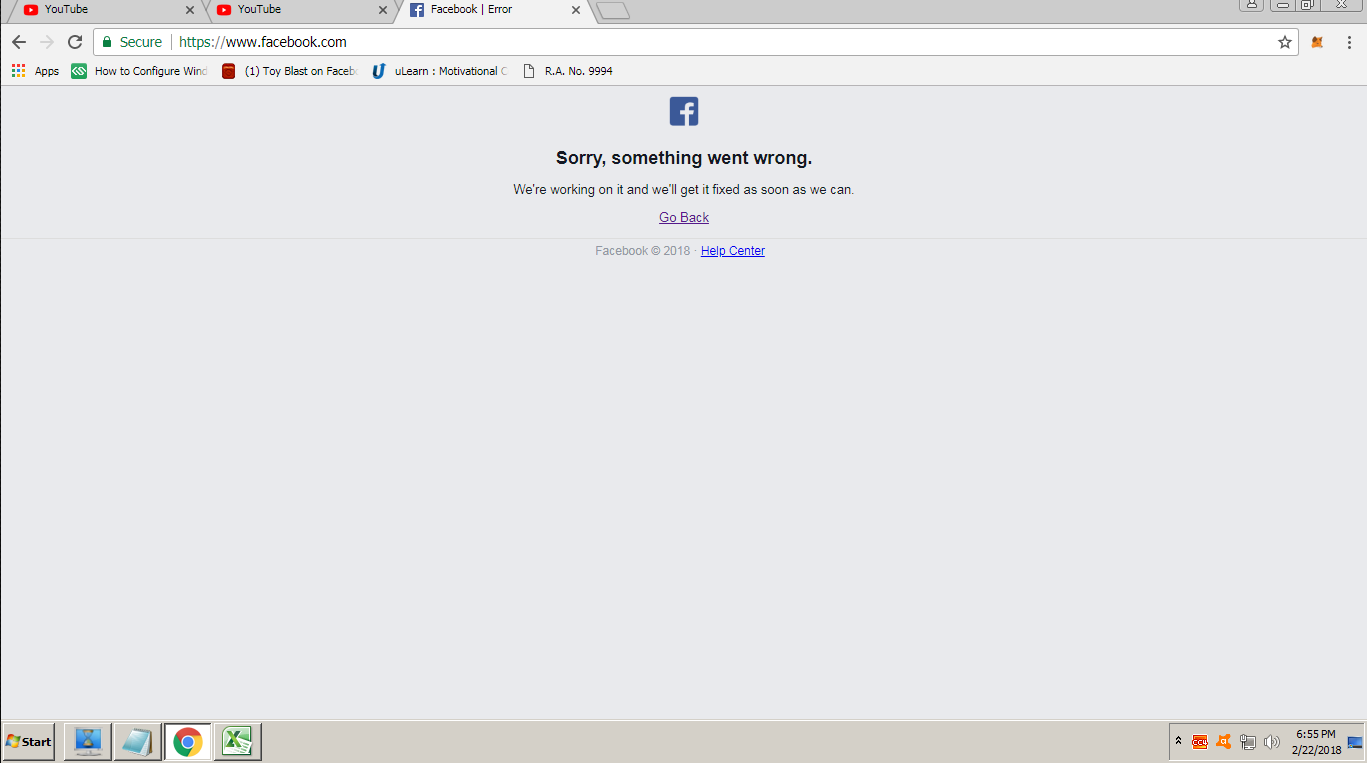This screenshot has height=765, width=1367.
Task: Switch to YouTube tab beside Facebook tab
Action: [302, 10]
